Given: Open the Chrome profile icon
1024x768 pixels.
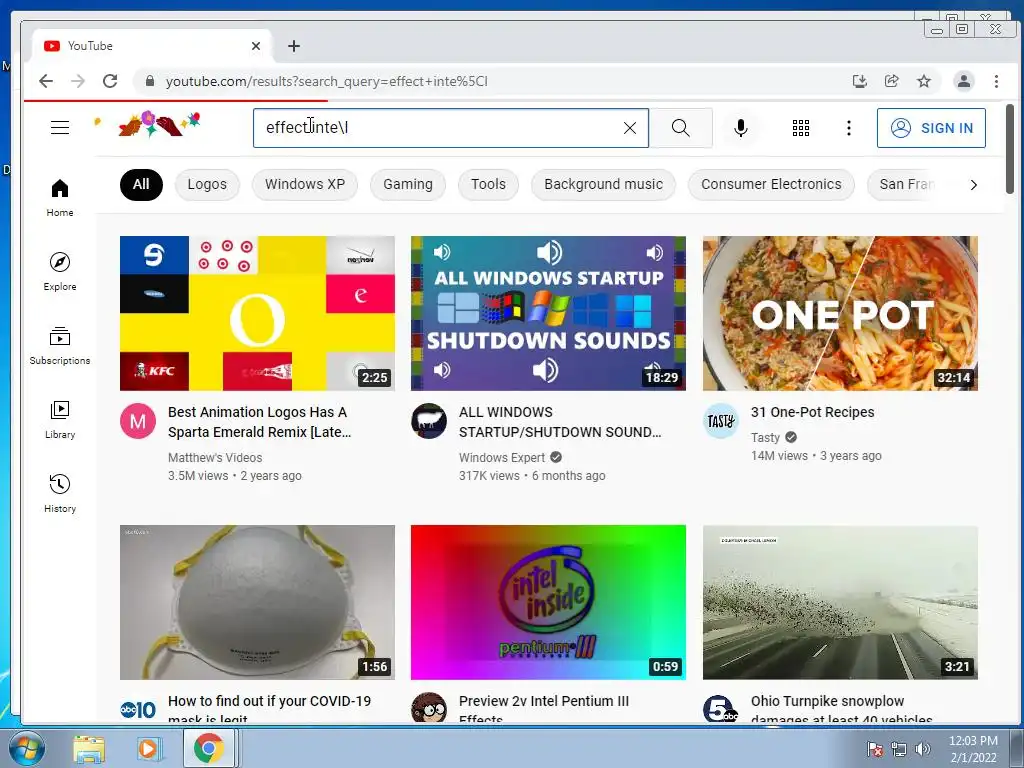Looking at the screenshot, I should (x=963, y=81).
